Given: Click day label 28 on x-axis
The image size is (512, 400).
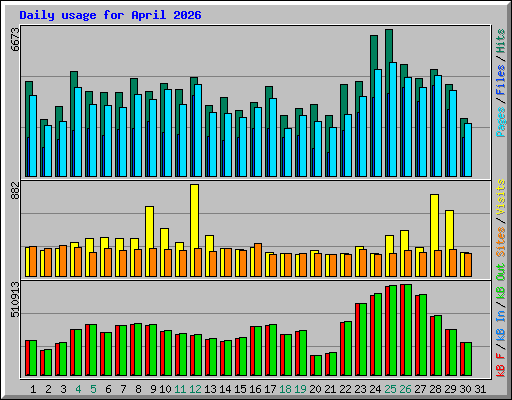Looking at the screenshot, I should pyautogui.click(x=435, y=389).
